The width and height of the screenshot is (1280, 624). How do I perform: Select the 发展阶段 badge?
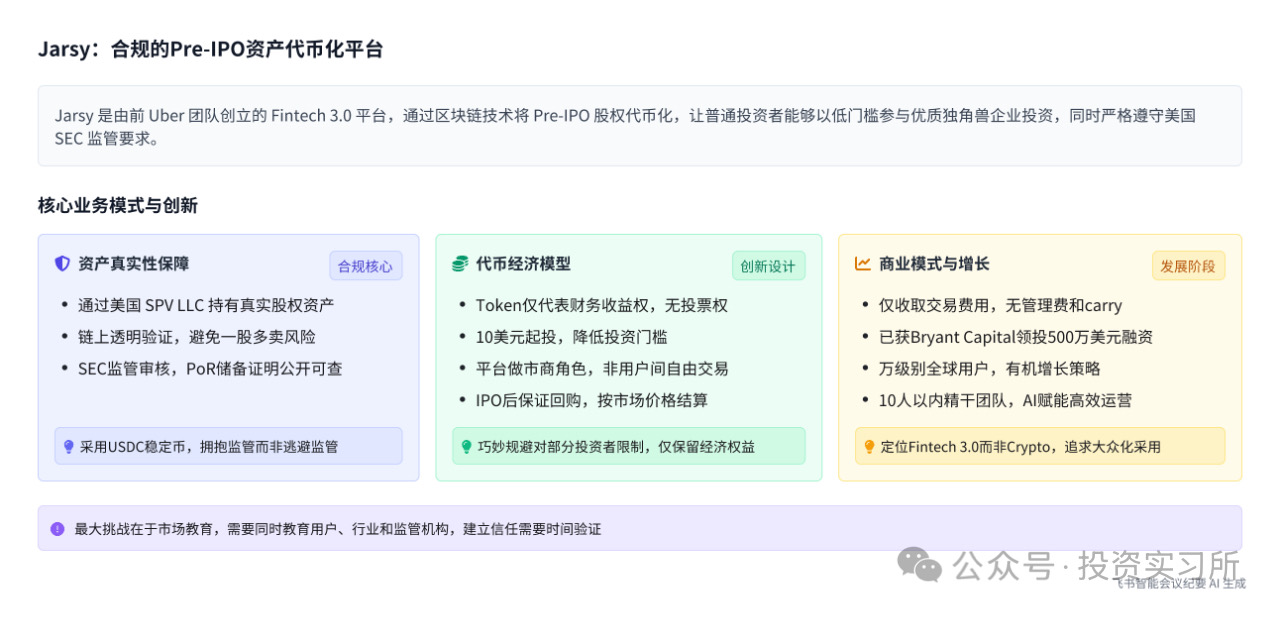coord(1188,266)
